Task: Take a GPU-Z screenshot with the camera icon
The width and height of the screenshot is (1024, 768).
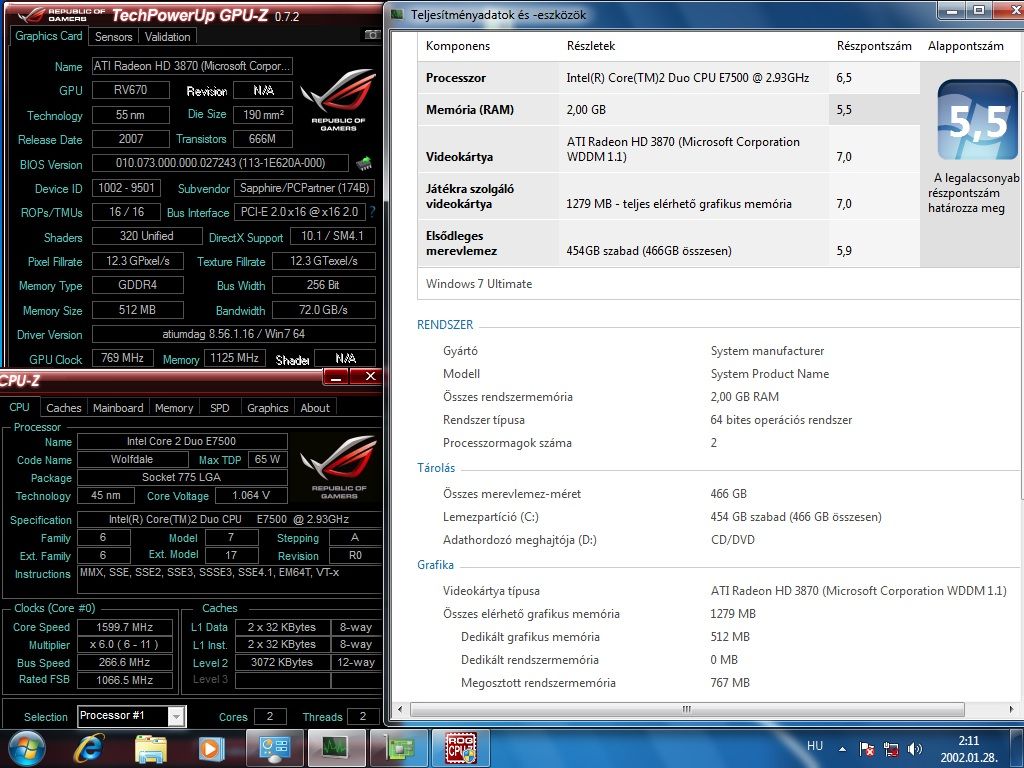Action: pos(372,35)
